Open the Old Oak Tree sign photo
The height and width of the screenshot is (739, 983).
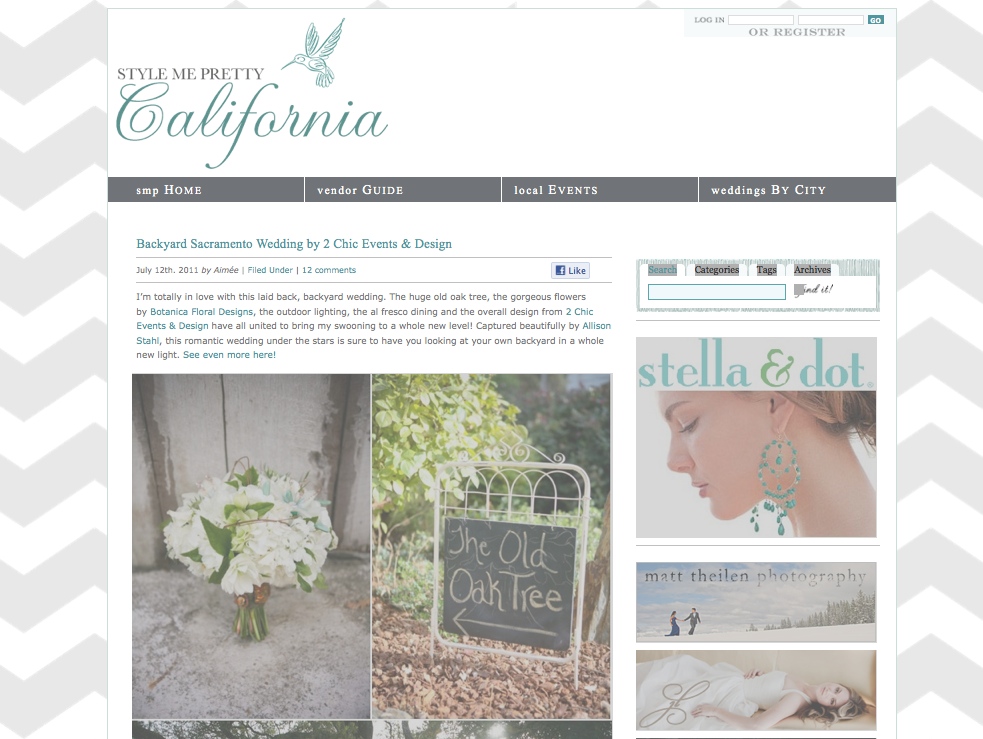pyautogui.click(x=492, y=546)
